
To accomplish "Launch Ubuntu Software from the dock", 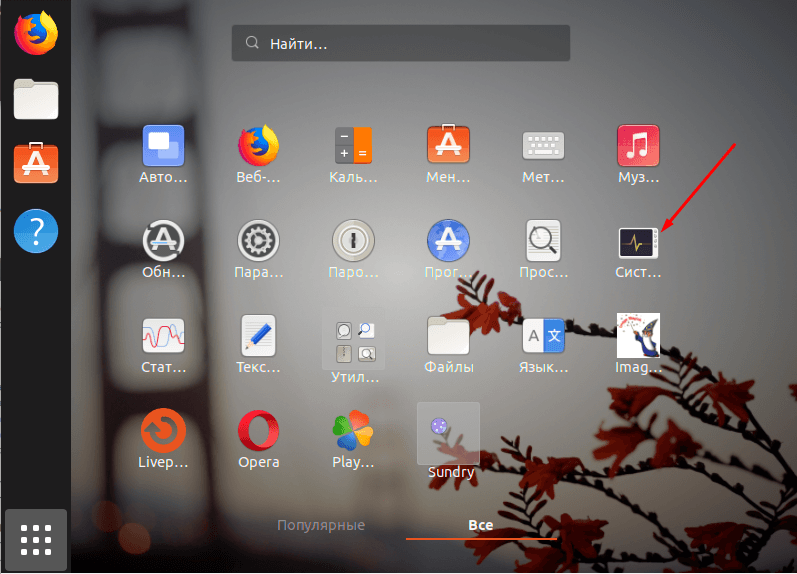I will (36, 163).
